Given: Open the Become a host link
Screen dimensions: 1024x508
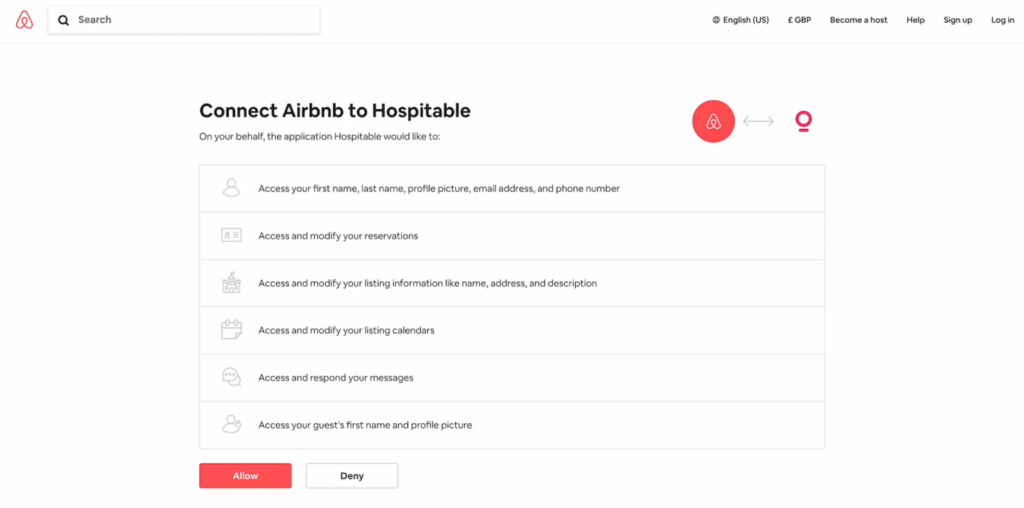Looking at the screenshot, I should point(858,20).
